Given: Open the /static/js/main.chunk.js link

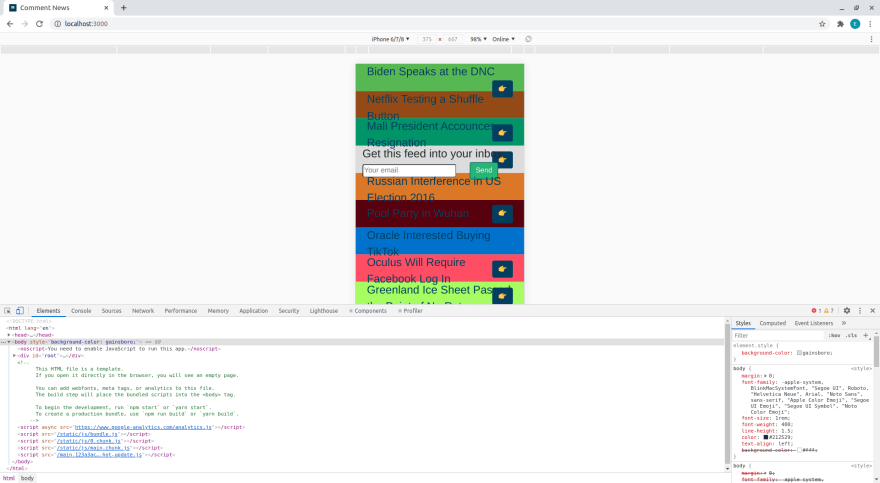Looking at the screenshot, I should (x=93, y=448).
